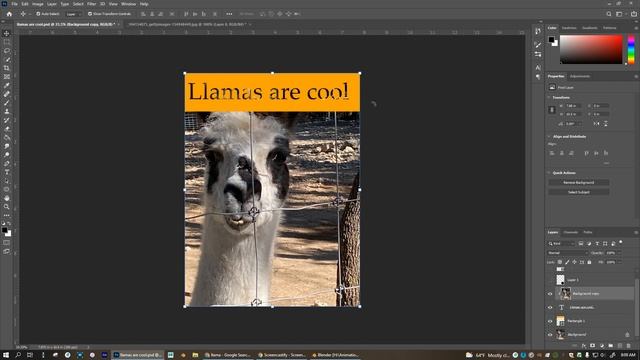Click the rotation angle input field
Viewport: 640px width, 360px height.
point(571,123)
